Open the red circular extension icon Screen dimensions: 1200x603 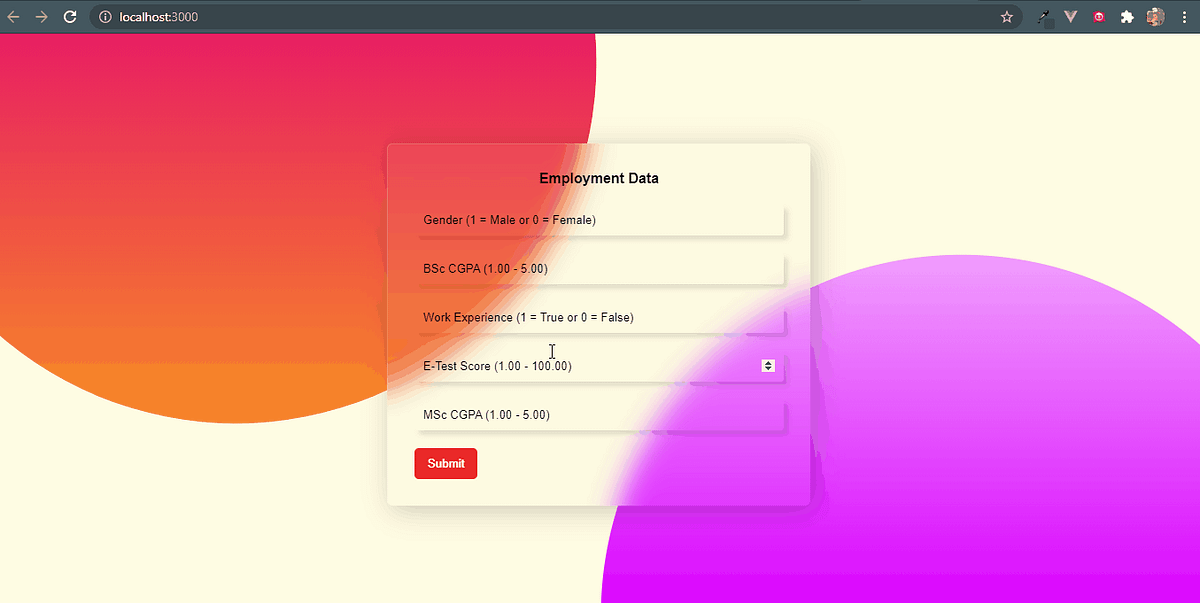point(1098,16)
